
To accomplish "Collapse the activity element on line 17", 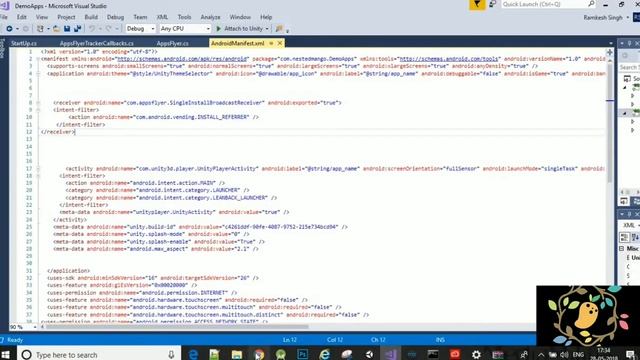I will point(38,169).
